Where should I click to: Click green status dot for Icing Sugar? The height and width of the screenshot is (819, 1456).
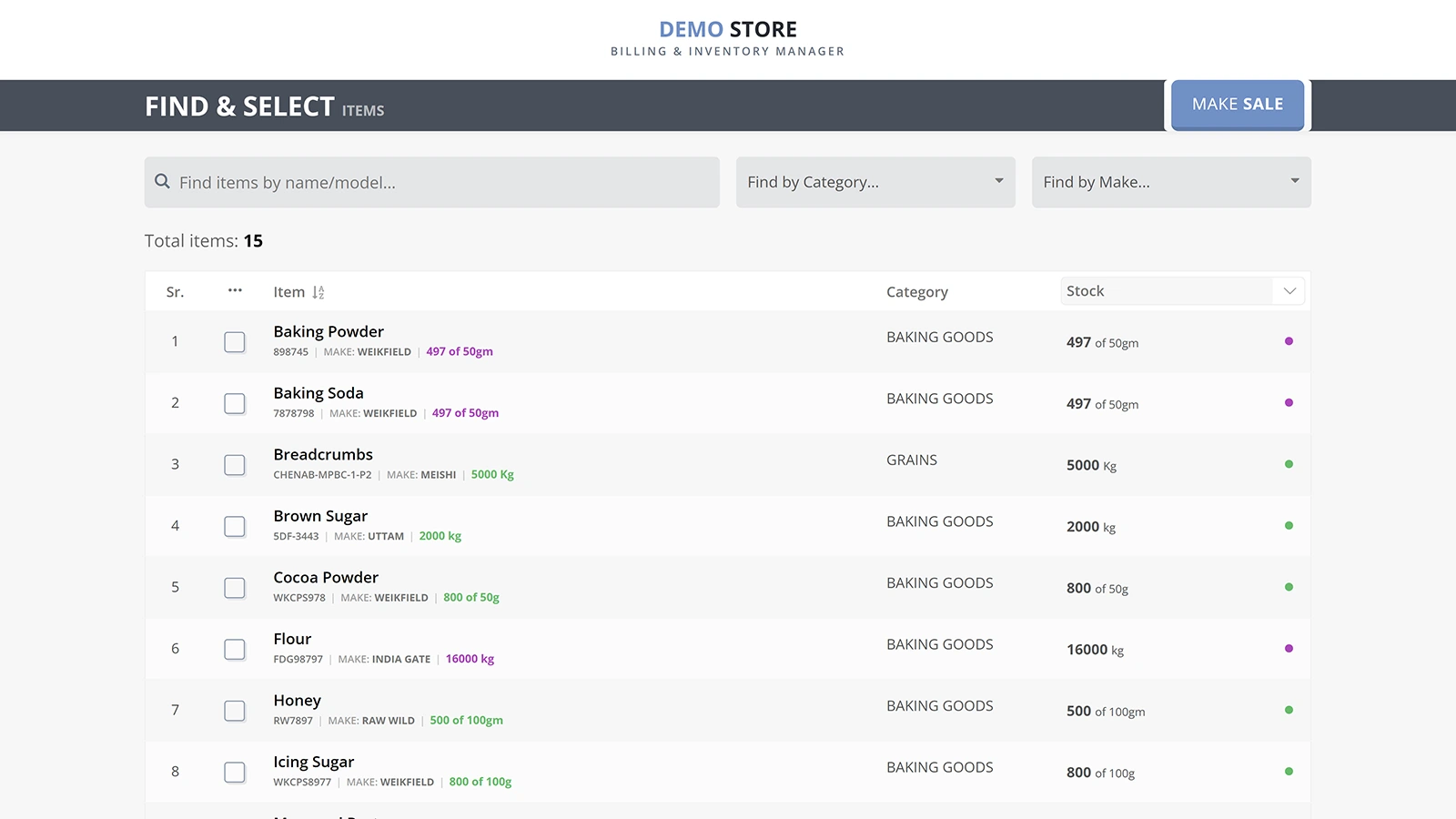(1289, 772)
